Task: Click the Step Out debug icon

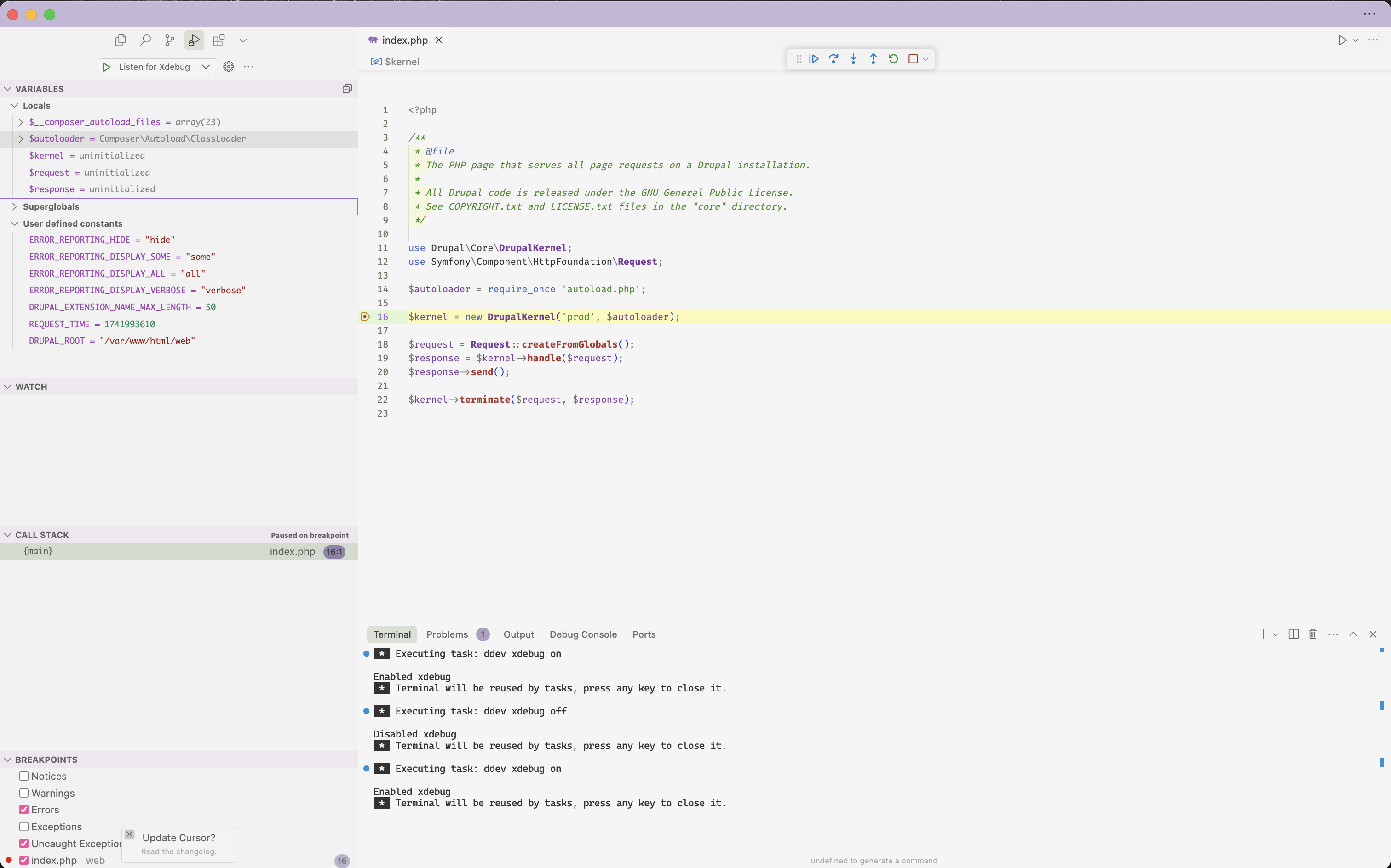Action: [x=873, y=58]
